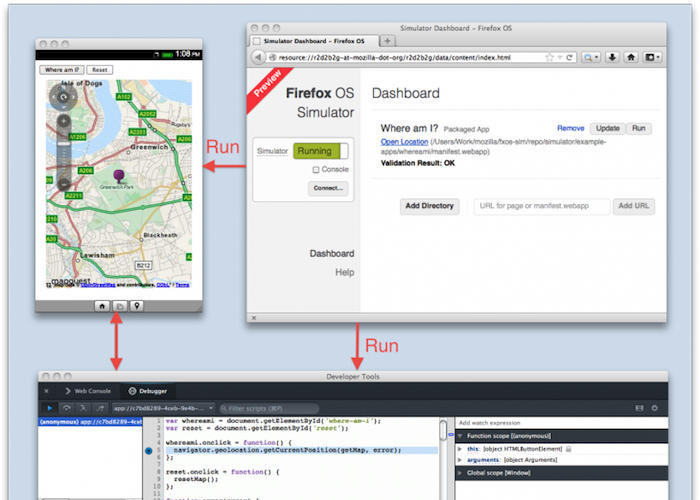
Task: Expand the arguments object entry
Action: pyautogui.click(x=462, y=461)
